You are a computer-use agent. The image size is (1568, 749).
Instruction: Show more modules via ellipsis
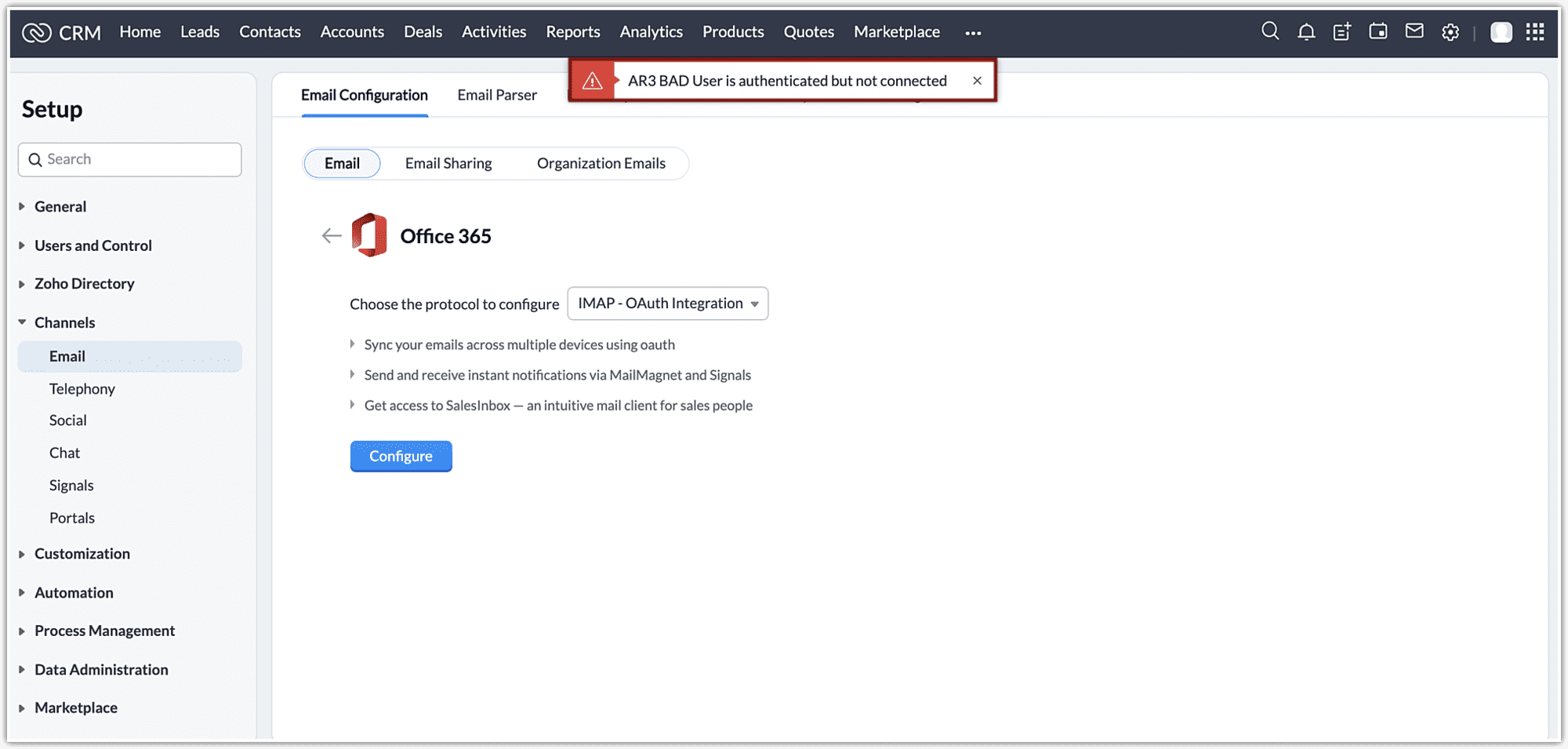coord(973,33)
